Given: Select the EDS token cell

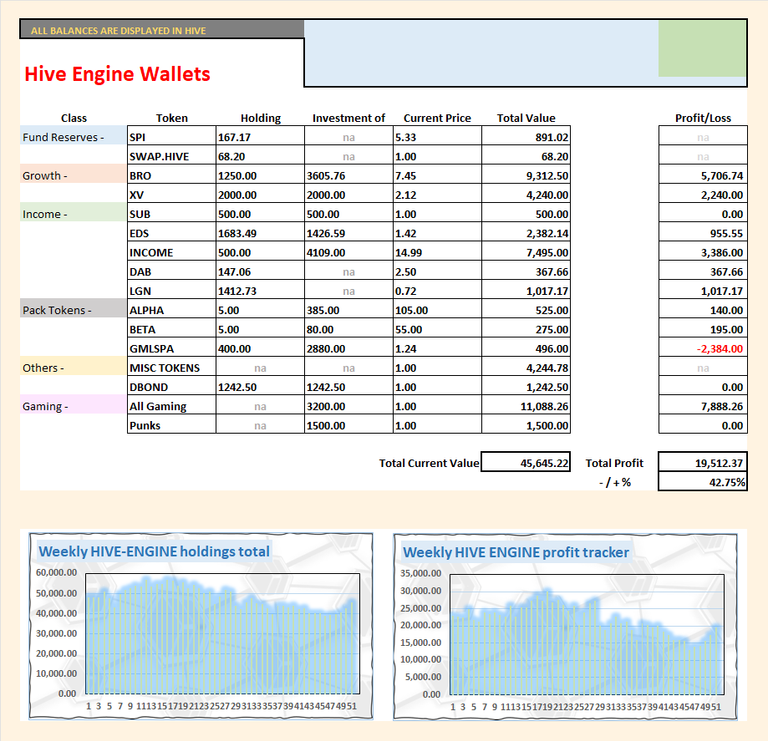Looking at the screenshot, I should click(171, 233).
